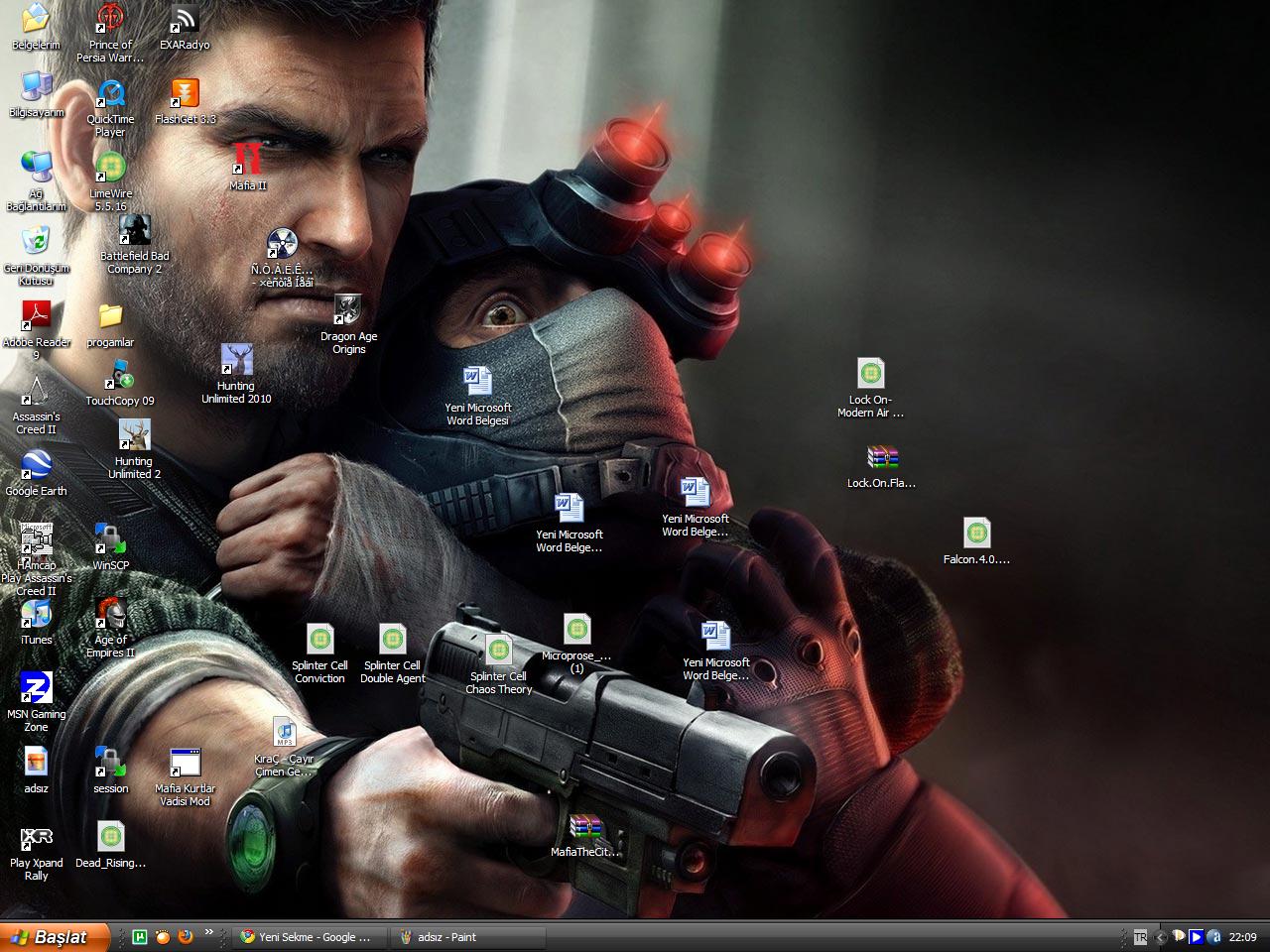Launch Mafia Kurtlar Vadisi Mod icon
The width and height of the screenshot is (1270, 952).
(185, 762)
